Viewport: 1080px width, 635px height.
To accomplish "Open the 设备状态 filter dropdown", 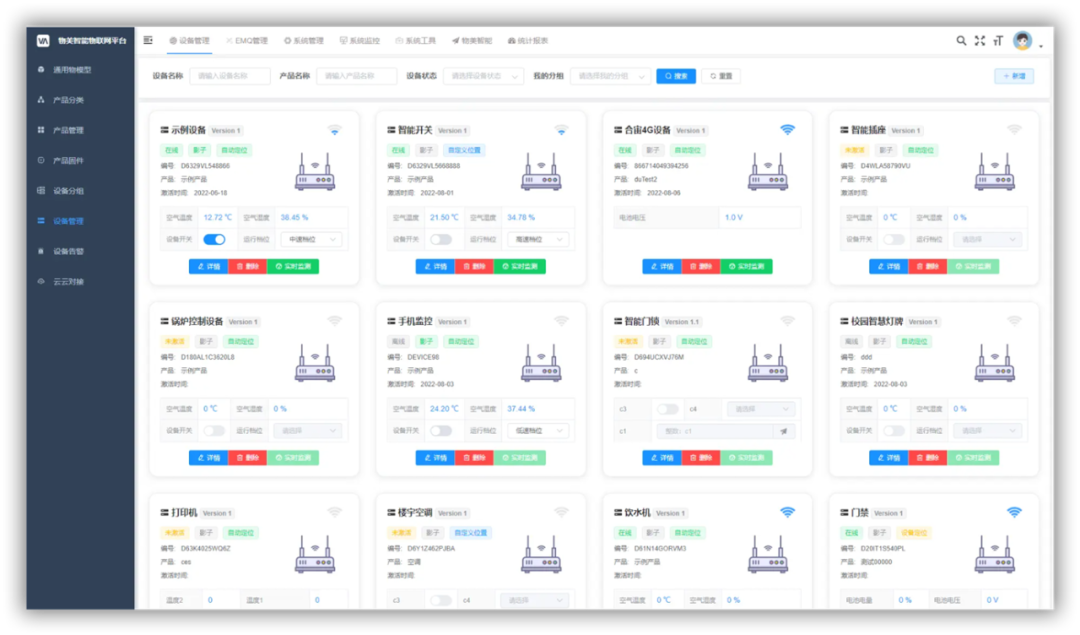I will [484, 76].
